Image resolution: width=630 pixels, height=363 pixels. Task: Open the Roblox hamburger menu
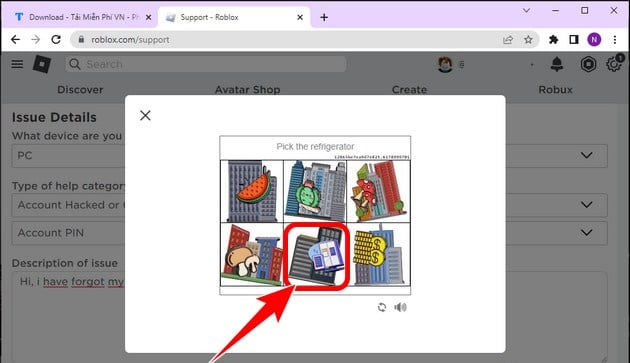[x=17, y=64]
